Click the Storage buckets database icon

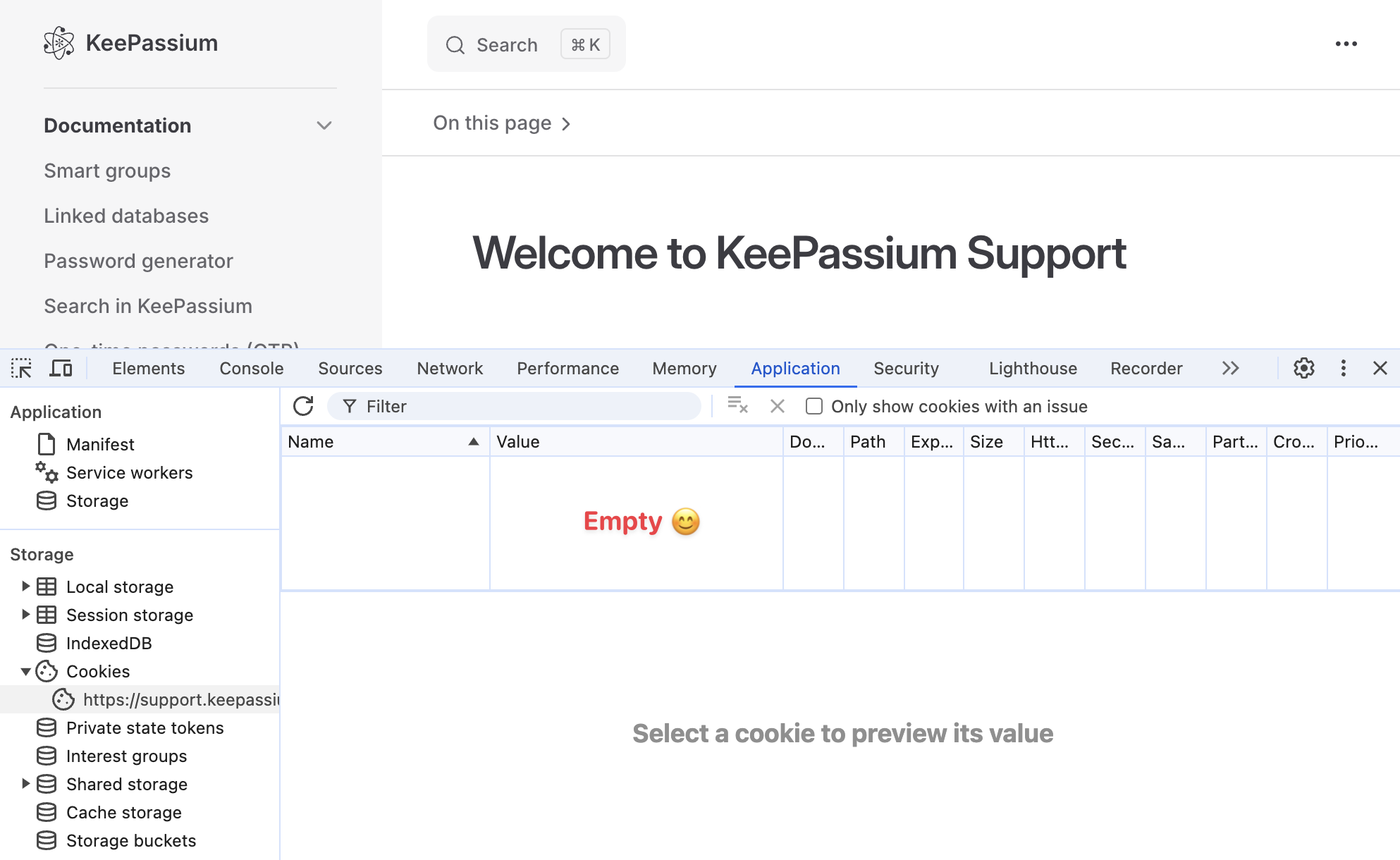(x=47, y=840)
